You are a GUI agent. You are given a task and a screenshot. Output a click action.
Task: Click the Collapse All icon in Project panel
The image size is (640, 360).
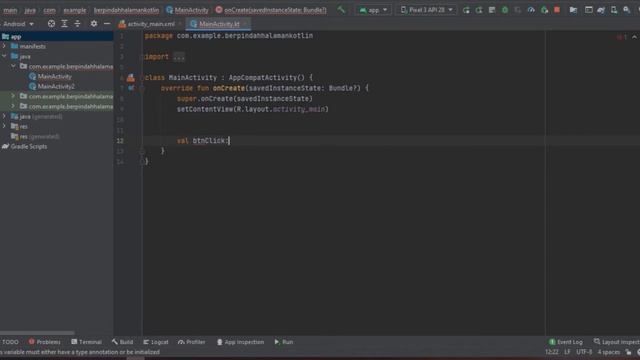click(x=78, y=24)
